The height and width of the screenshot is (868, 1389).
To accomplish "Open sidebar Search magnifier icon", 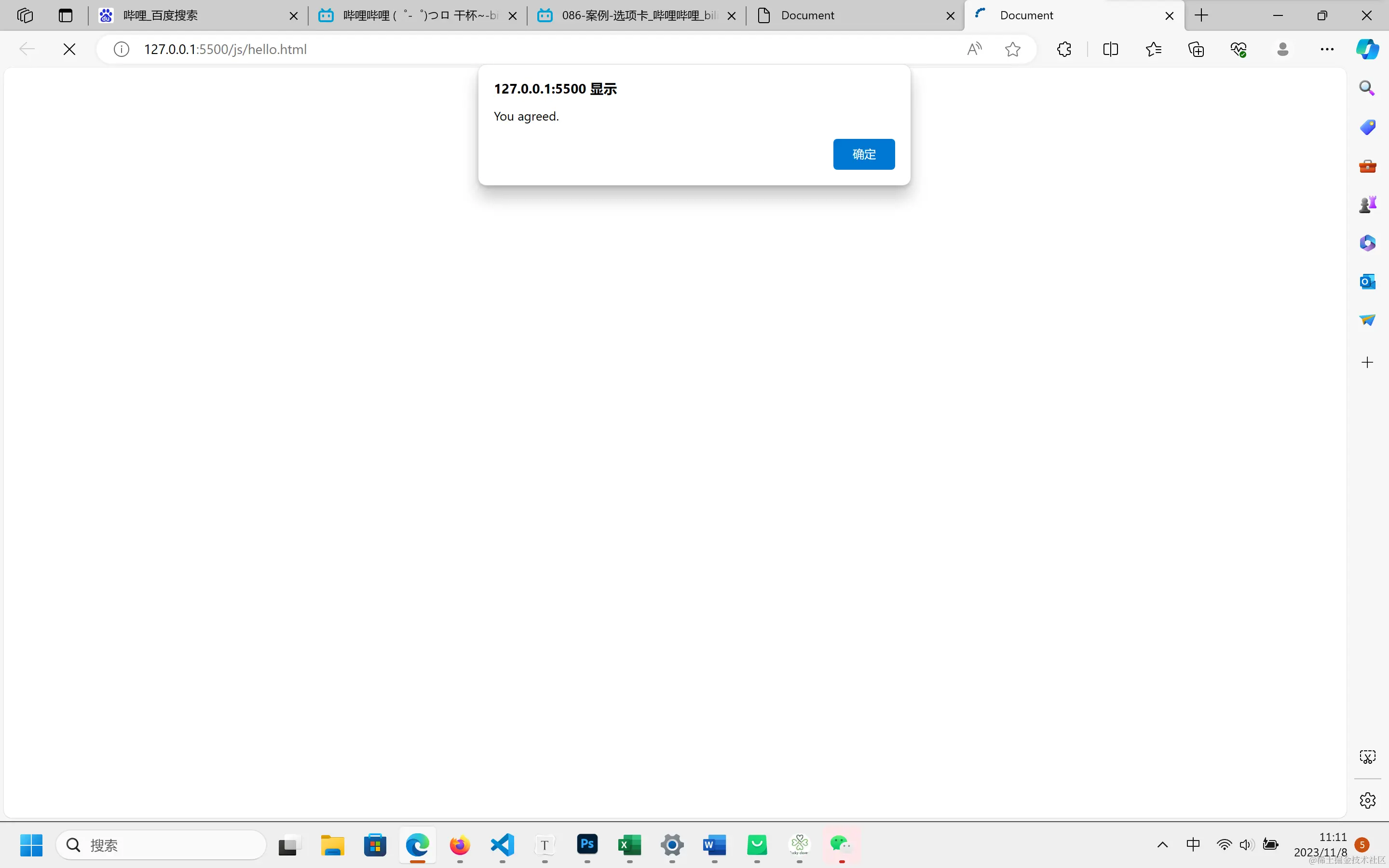I will 1367,88.
